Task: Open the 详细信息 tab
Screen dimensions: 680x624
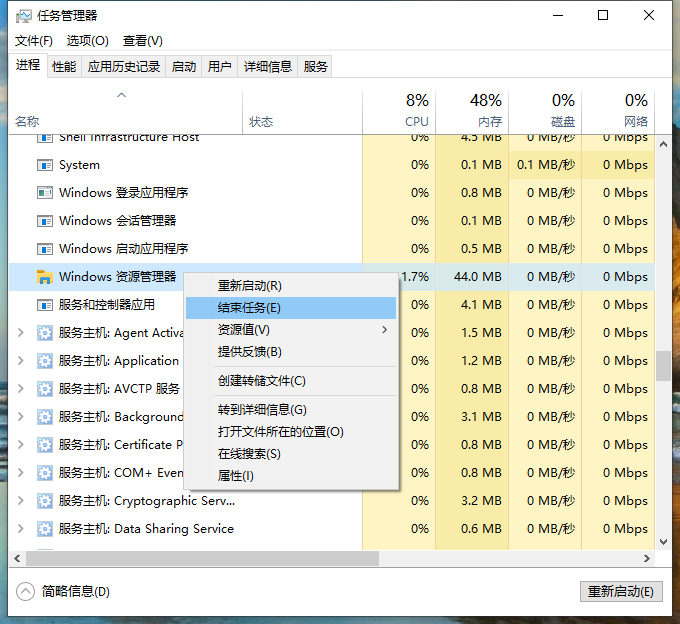Action: (x=268, y=67)
